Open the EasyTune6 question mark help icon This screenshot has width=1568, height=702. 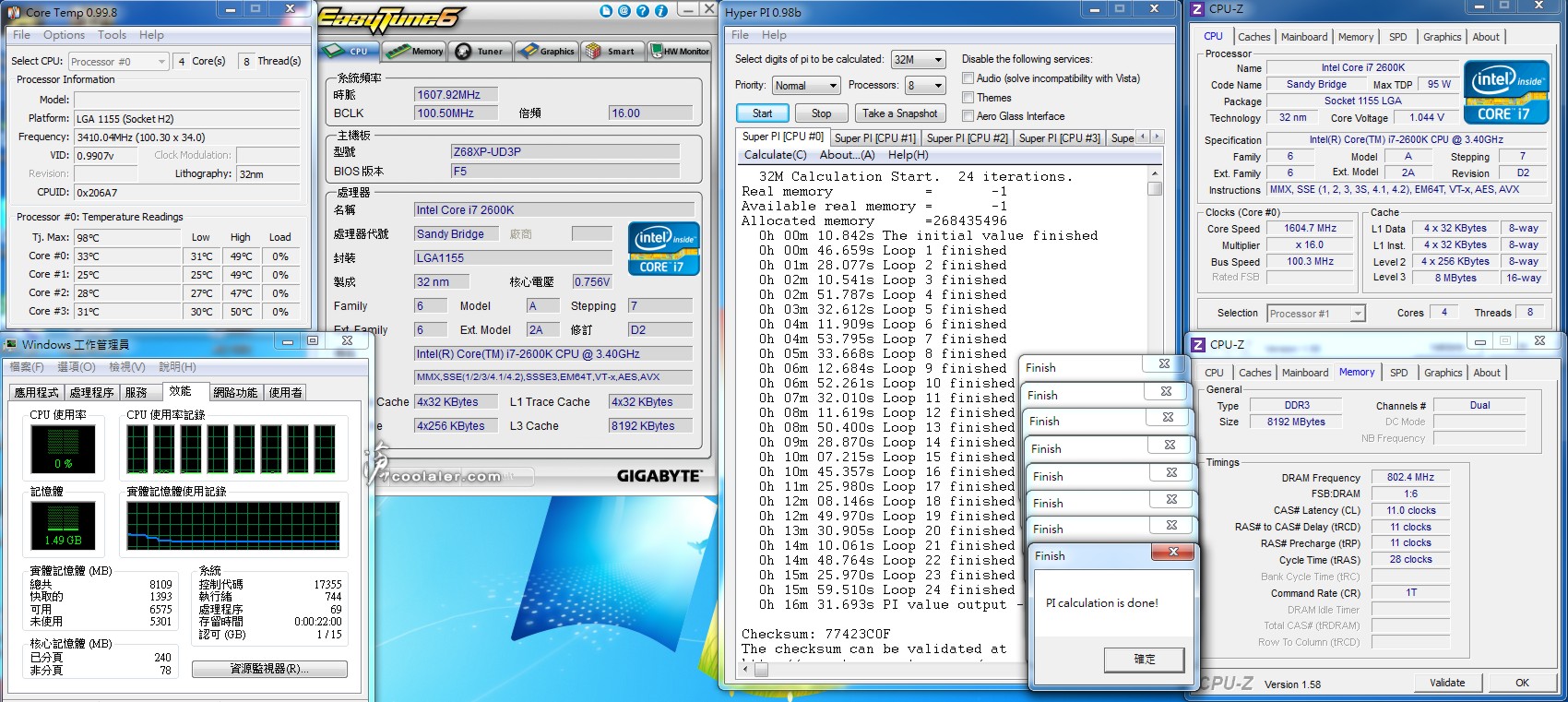tap(643, 11)
